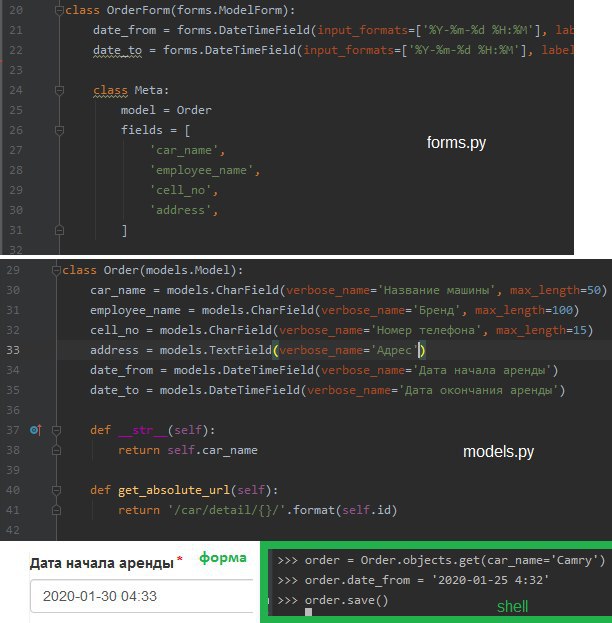Focus the date input showing 2020-01-30 04:33
Image resolution: width=612 pixels, height=623 pixels.
142,596
